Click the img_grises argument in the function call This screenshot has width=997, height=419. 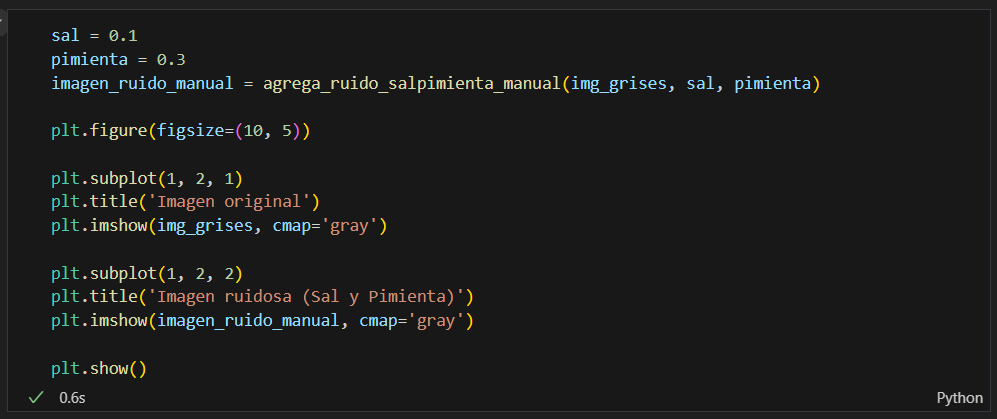pos(619,84)
